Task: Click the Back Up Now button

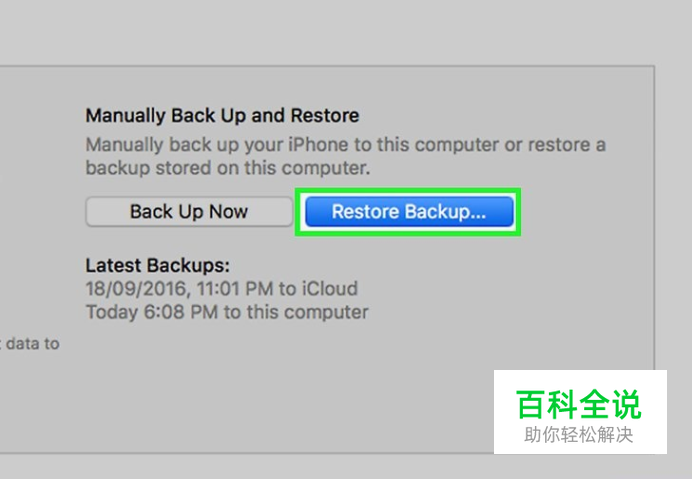Action: [189, 212]
